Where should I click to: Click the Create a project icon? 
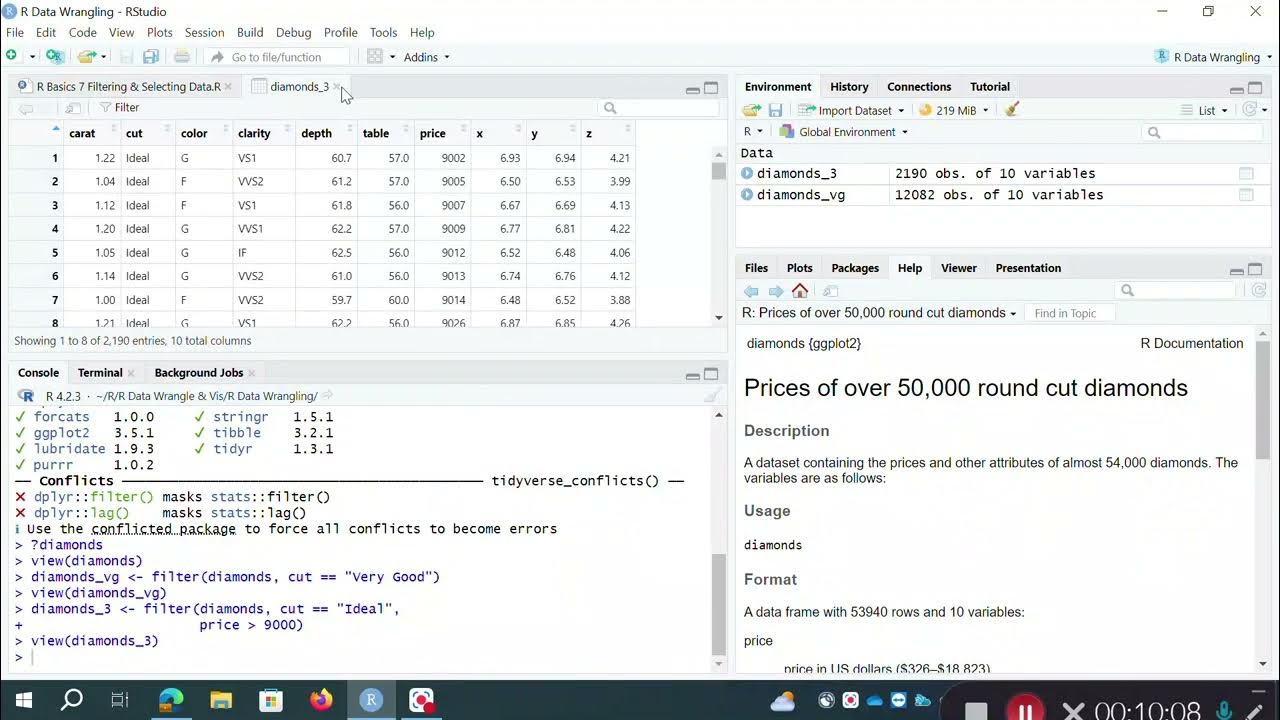point(54,56)
